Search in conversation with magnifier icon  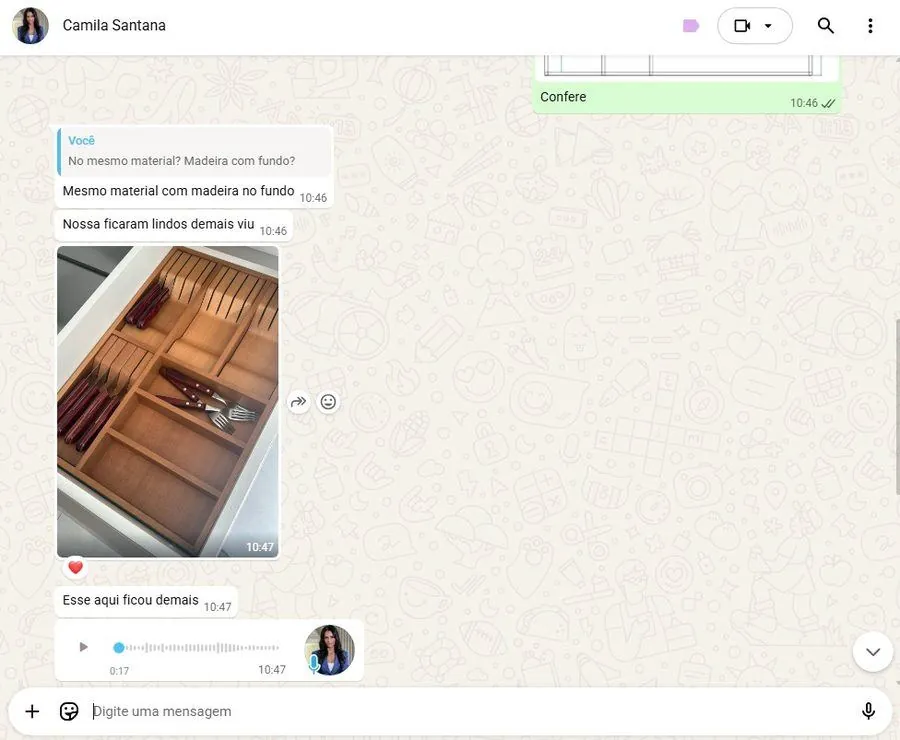[x=825, y=26]
